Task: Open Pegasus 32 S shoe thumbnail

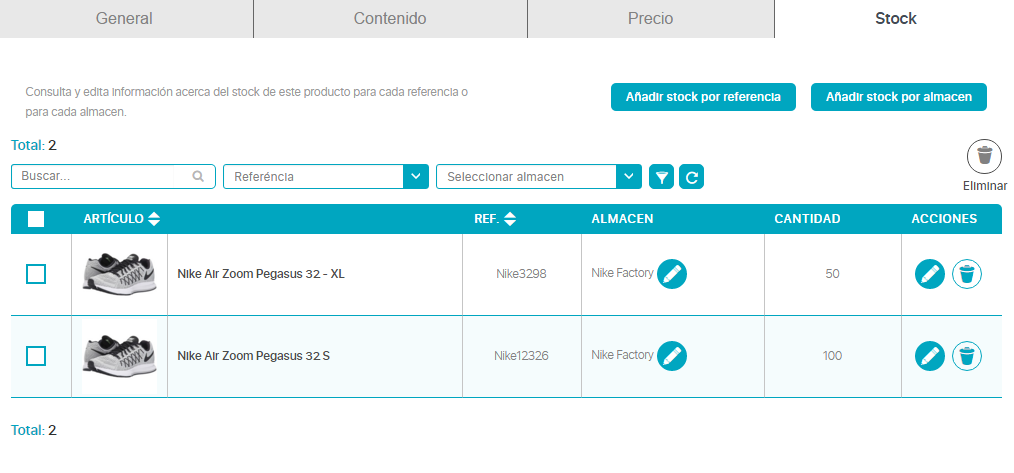Action: pyautogui.click(x=120, y=356)
